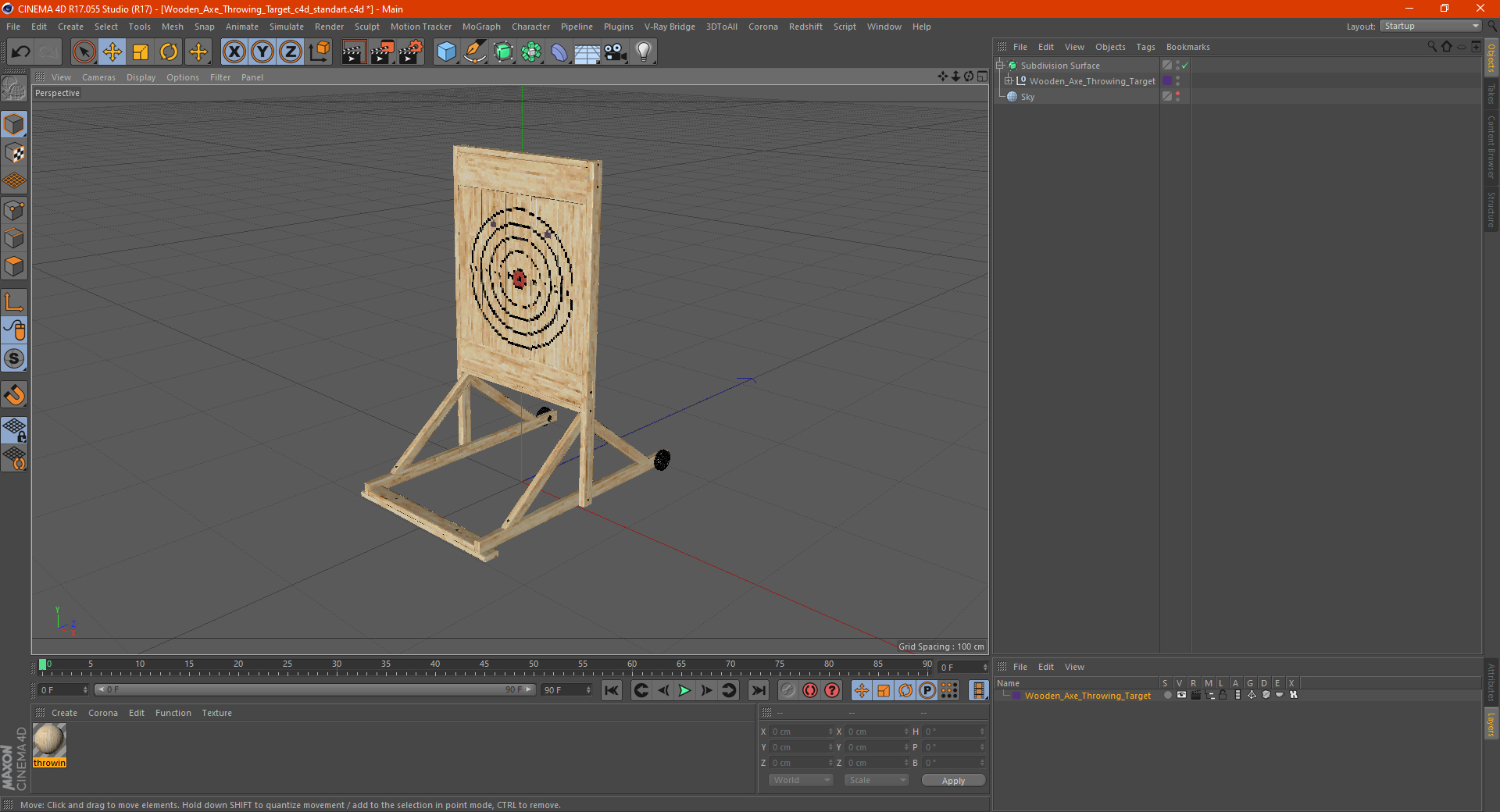Screen dimensions: 1500x812
Task: Open the Takes side tab
Action: click(x=1491, y=94)
